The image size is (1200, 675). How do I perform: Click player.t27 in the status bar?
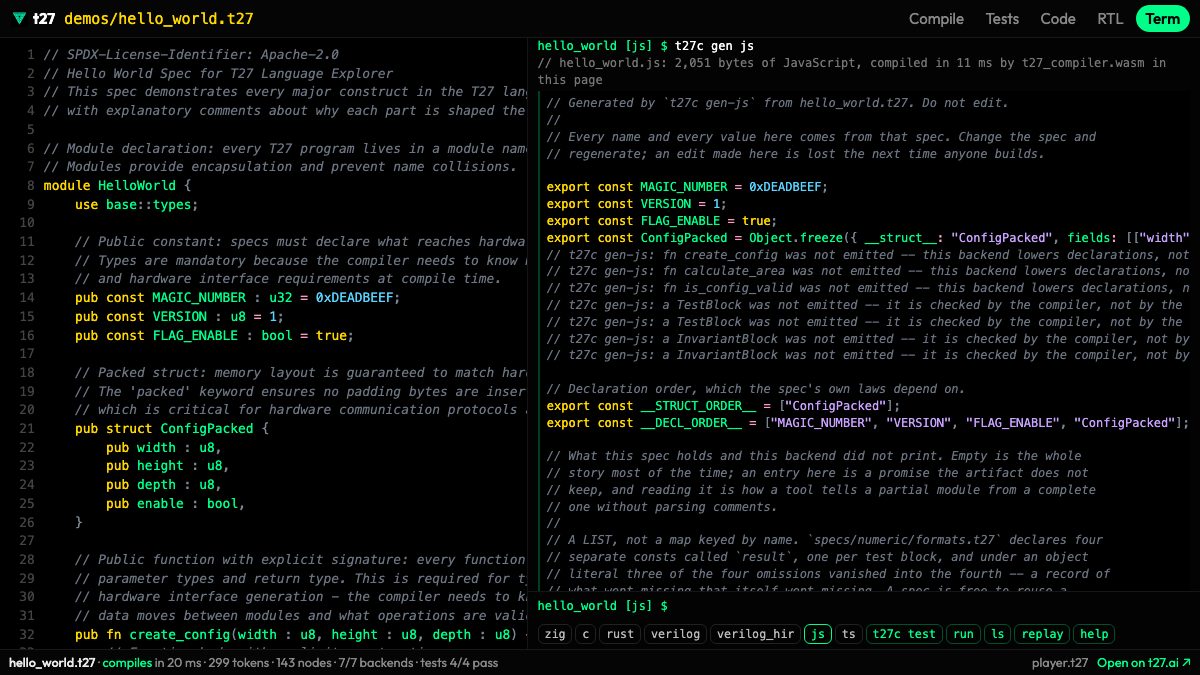pyautogui.click(x=1060, y=663)
